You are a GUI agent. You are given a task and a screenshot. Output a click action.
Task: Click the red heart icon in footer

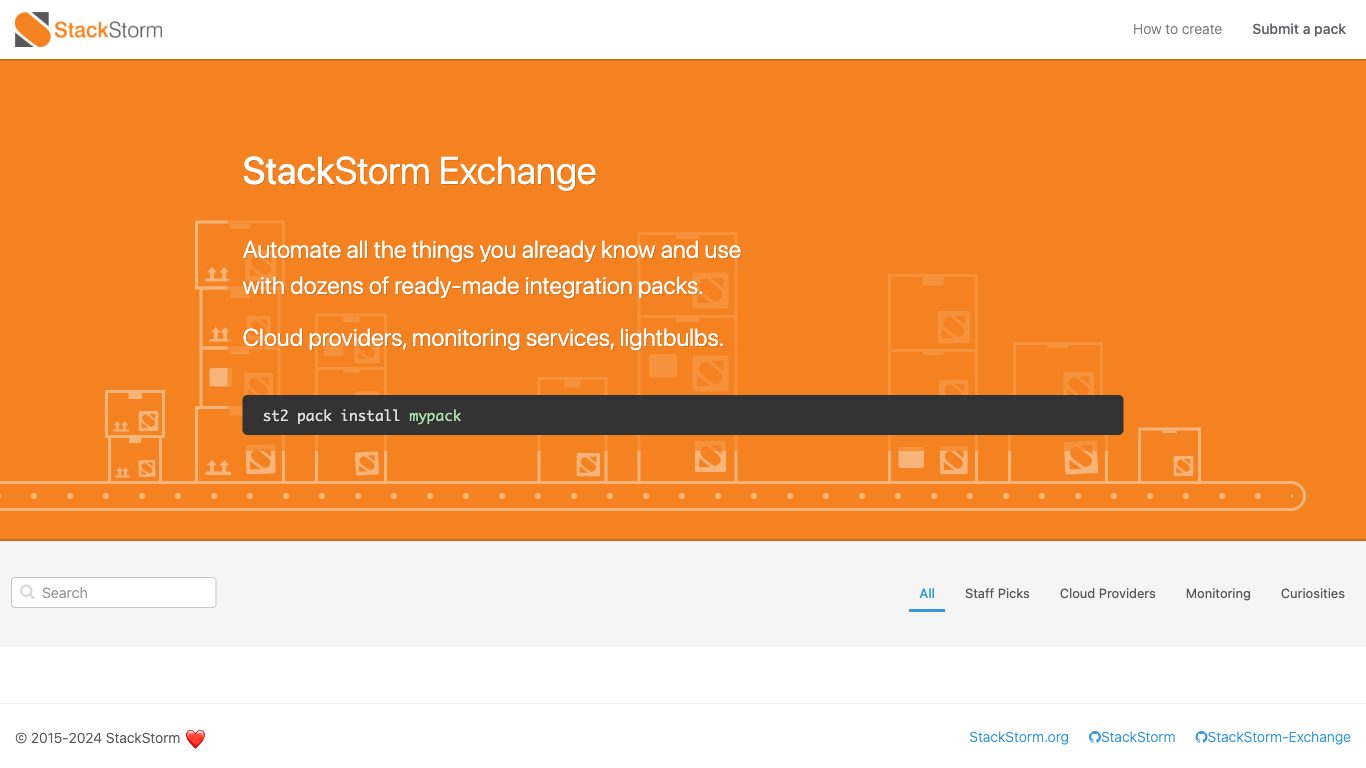195,739
